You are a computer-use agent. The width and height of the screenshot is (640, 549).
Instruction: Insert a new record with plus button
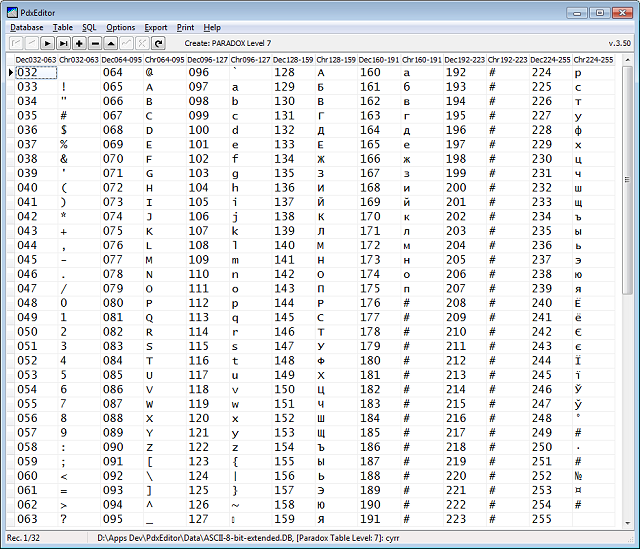pos(79,43)
